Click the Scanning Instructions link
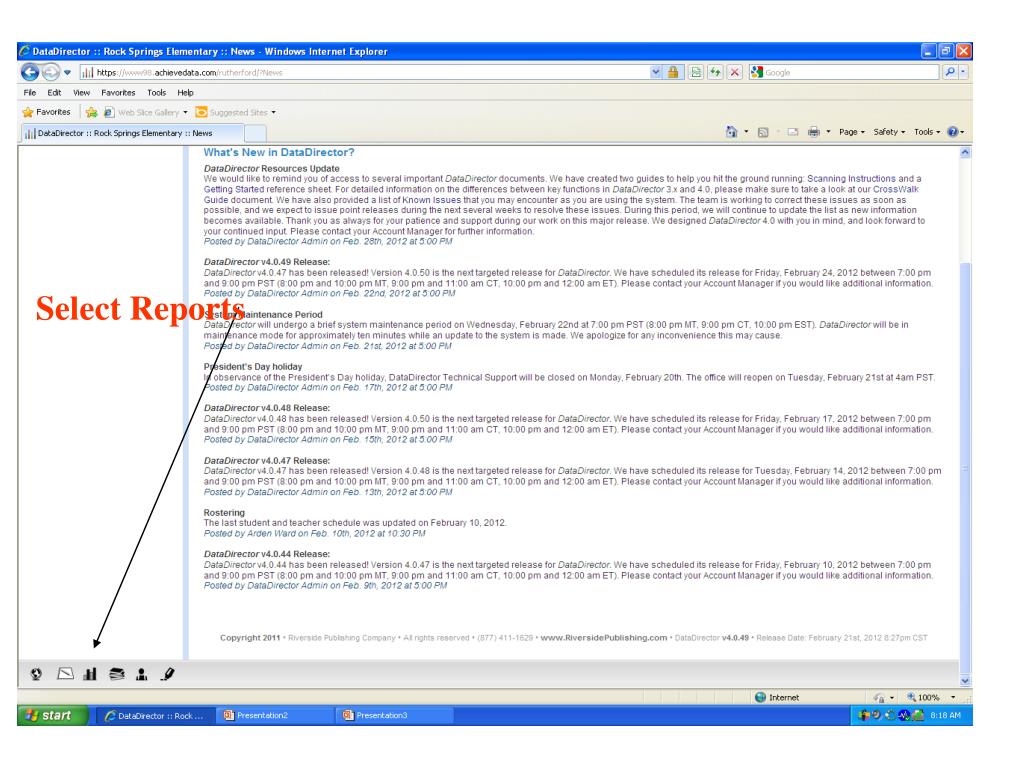The image size is (1024, 768). click(x=851, y=179)
